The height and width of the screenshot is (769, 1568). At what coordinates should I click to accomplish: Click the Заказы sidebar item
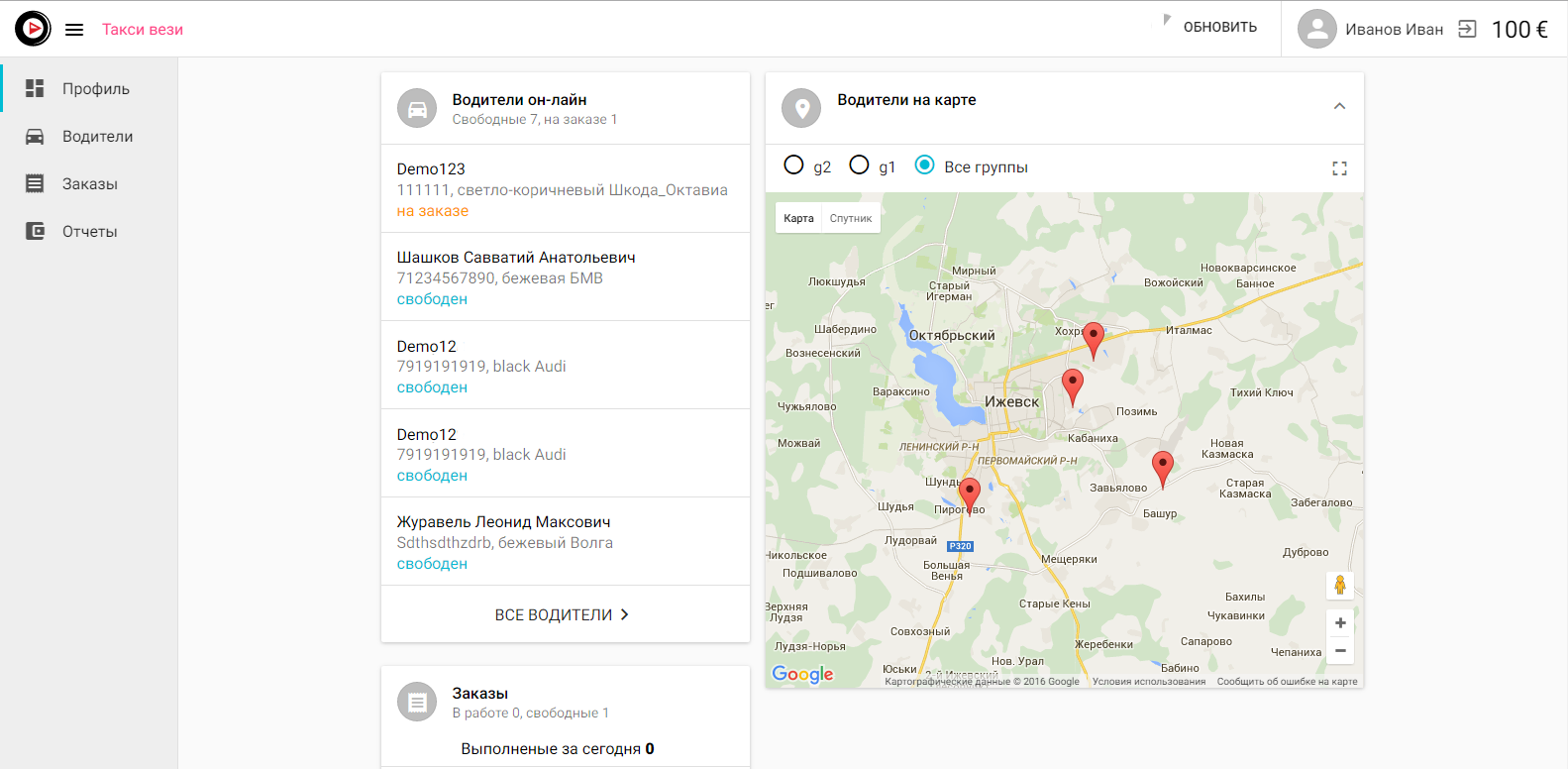click(x=89, y=184)
